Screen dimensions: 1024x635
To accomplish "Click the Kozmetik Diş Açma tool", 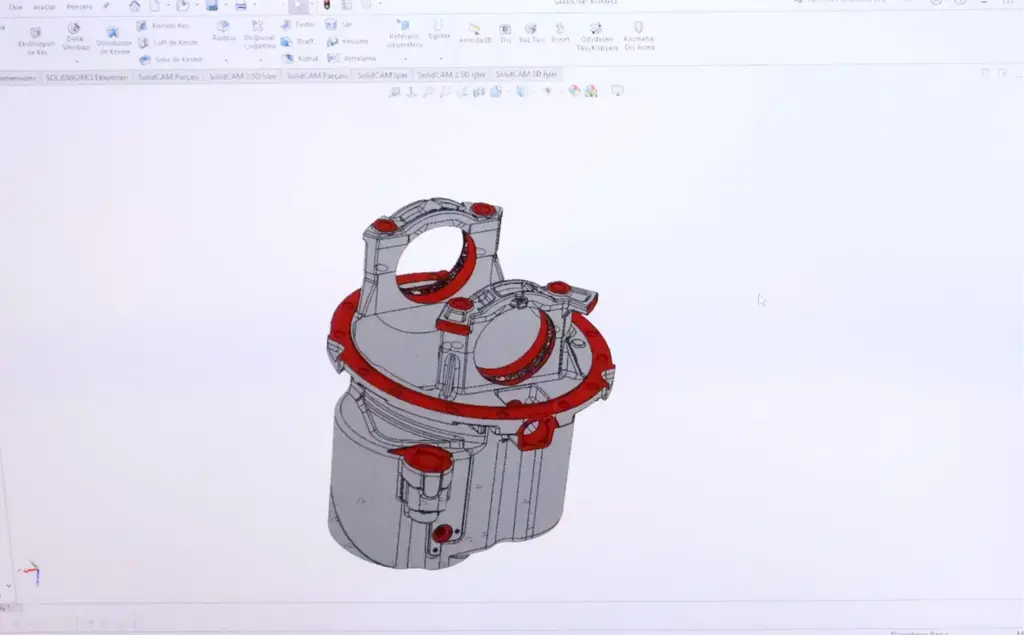I will click(639, 36).
